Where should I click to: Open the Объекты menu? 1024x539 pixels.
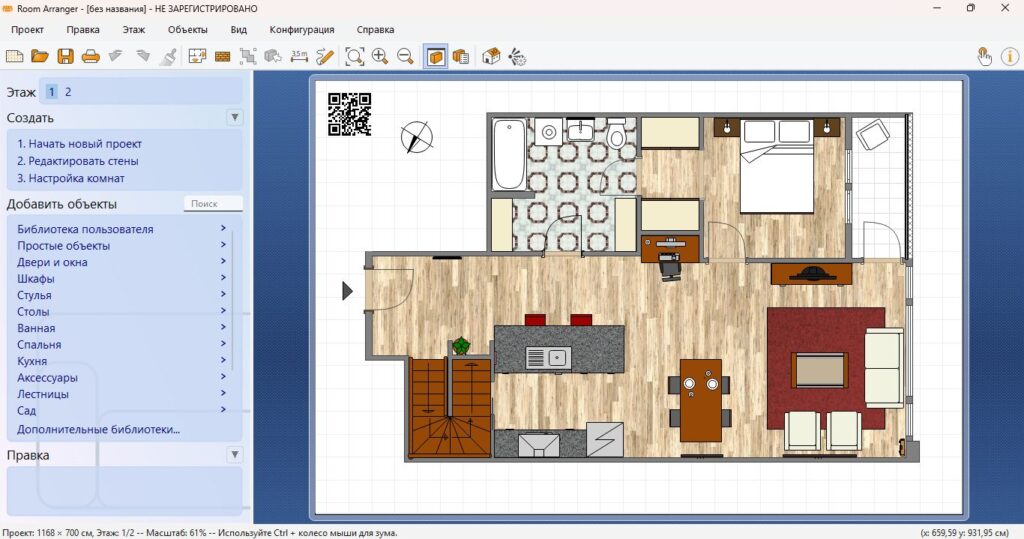pos(187,29)
